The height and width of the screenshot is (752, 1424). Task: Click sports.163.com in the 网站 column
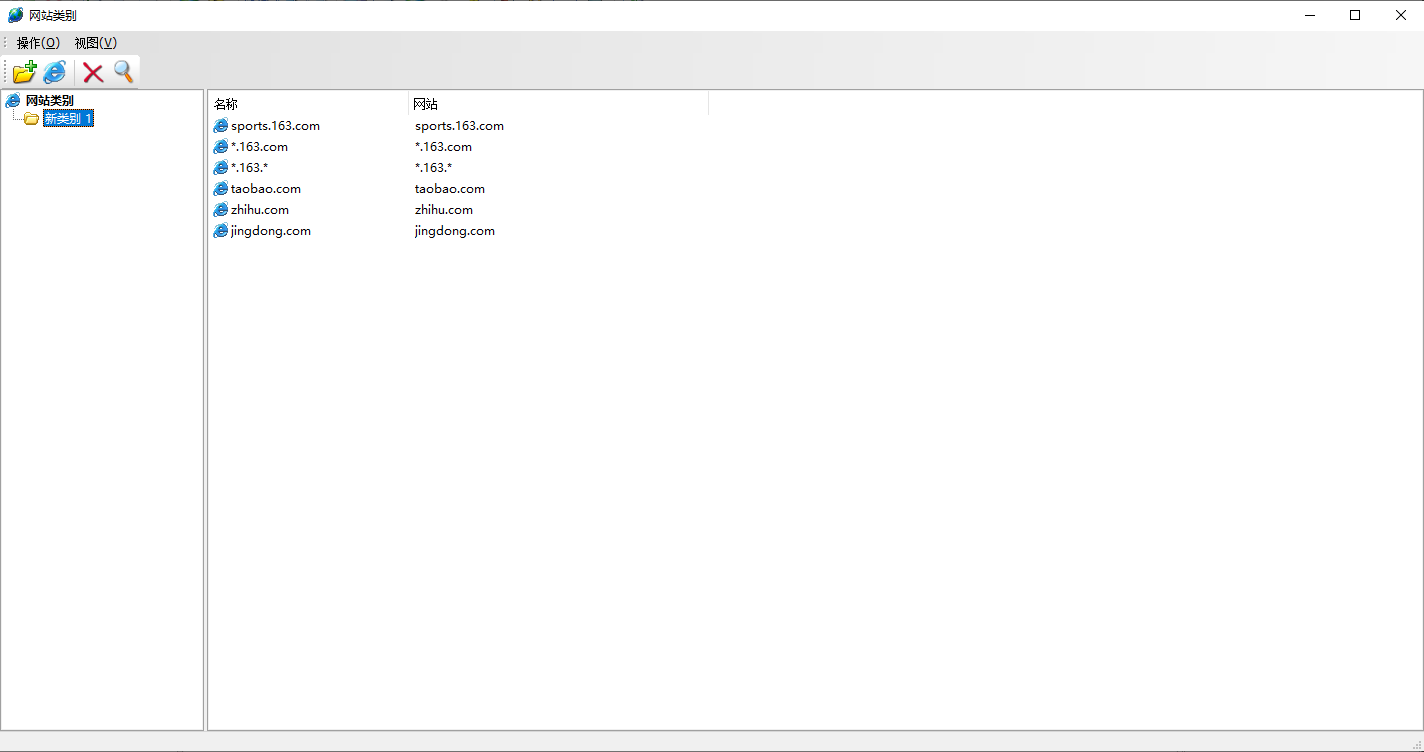click(459, 126)
